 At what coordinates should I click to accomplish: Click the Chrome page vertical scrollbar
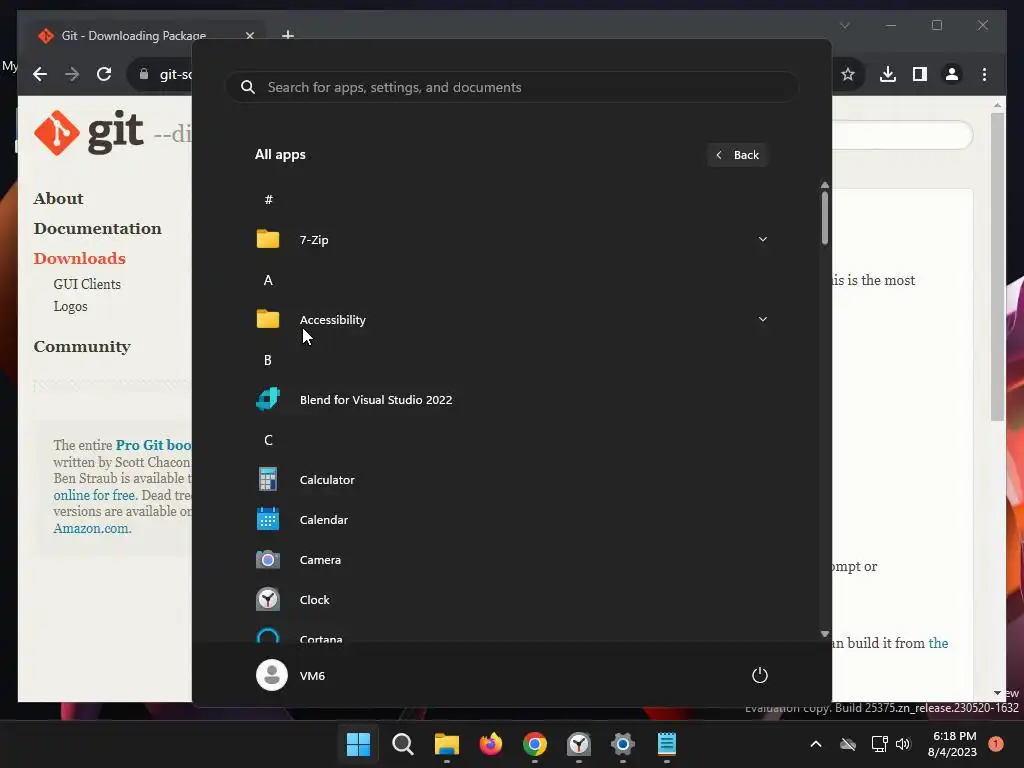[x=997, y=266]
